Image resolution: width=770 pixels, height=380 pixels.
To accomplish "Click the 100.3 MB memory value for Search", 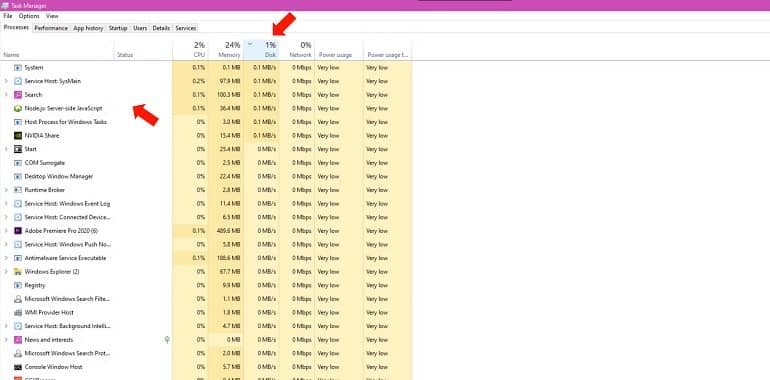I will pyautogui.click(x=229, y=95).
